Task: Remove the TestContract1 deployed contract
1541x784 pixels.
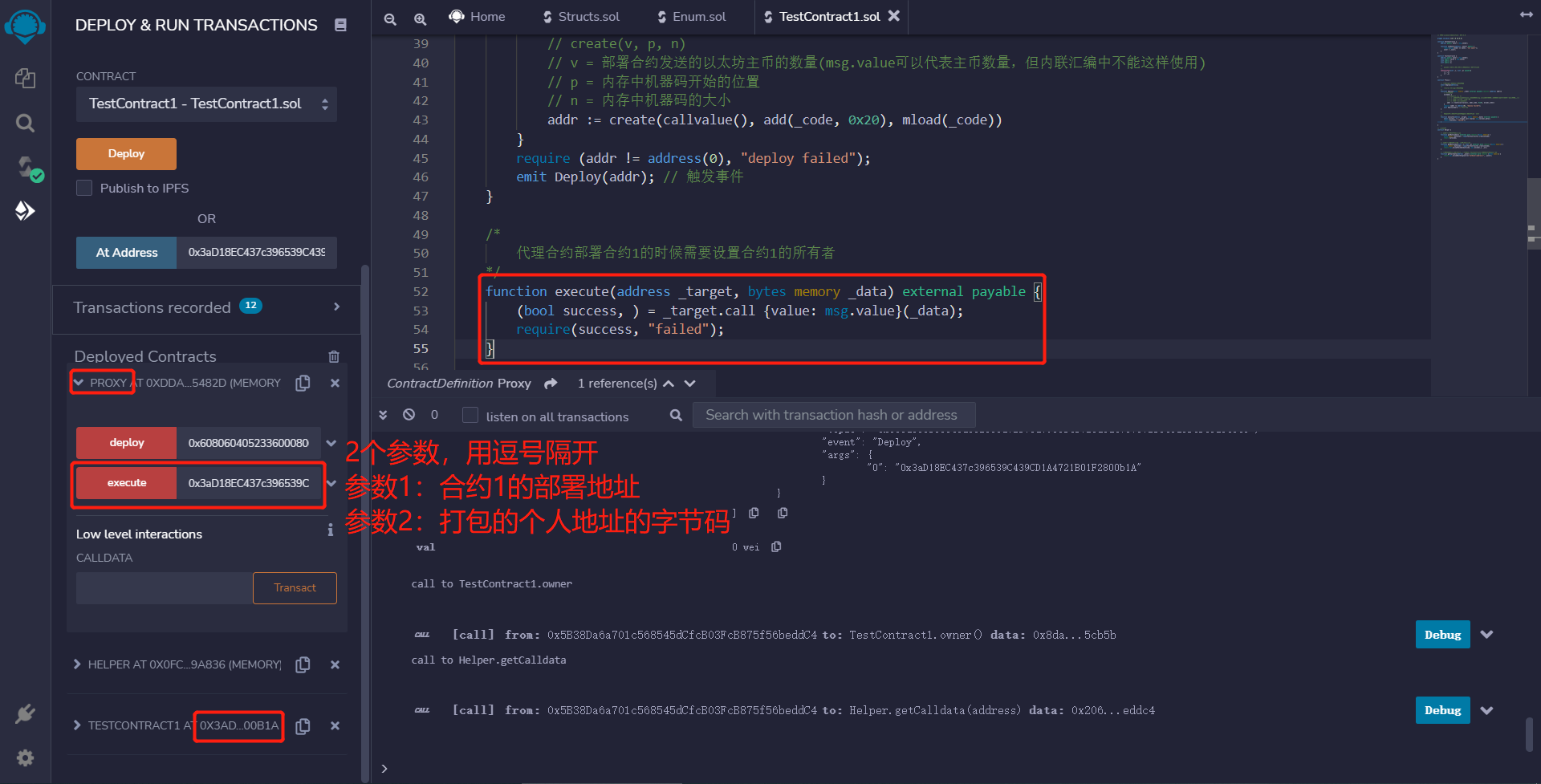Action: (335, 725)
